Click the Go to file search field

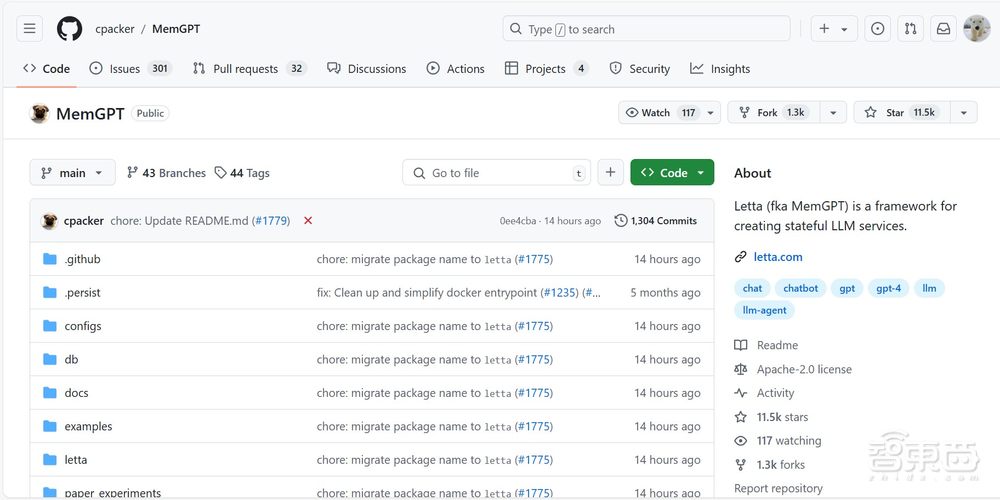pos(496,173)
